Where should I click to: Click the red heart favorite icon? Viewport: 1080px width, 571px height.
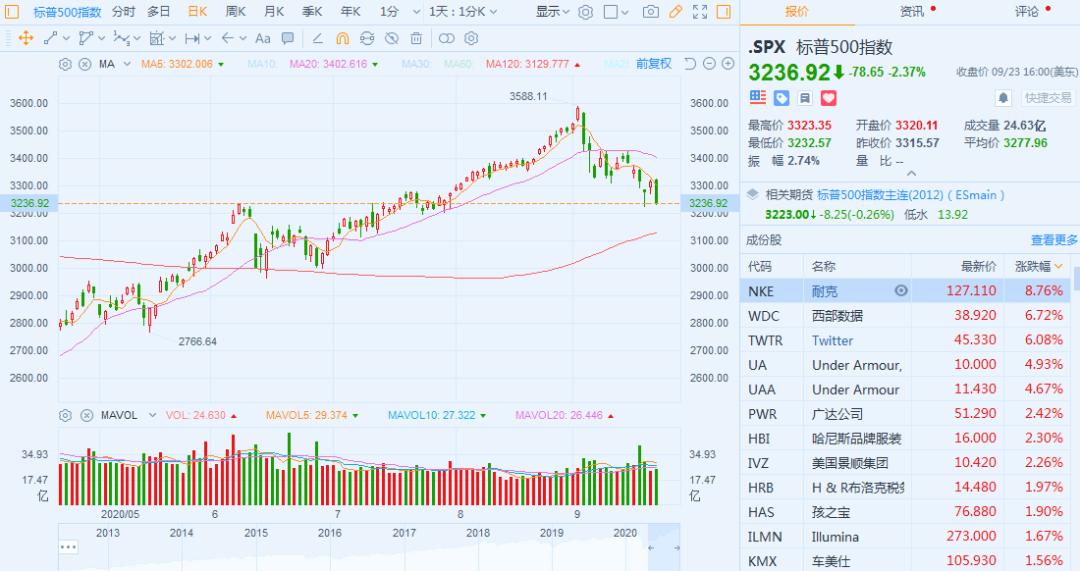(828, 98)
